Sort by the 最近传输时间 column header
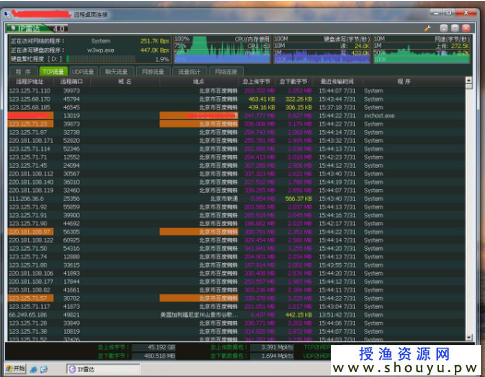485x377 pixels. [337, 81]
